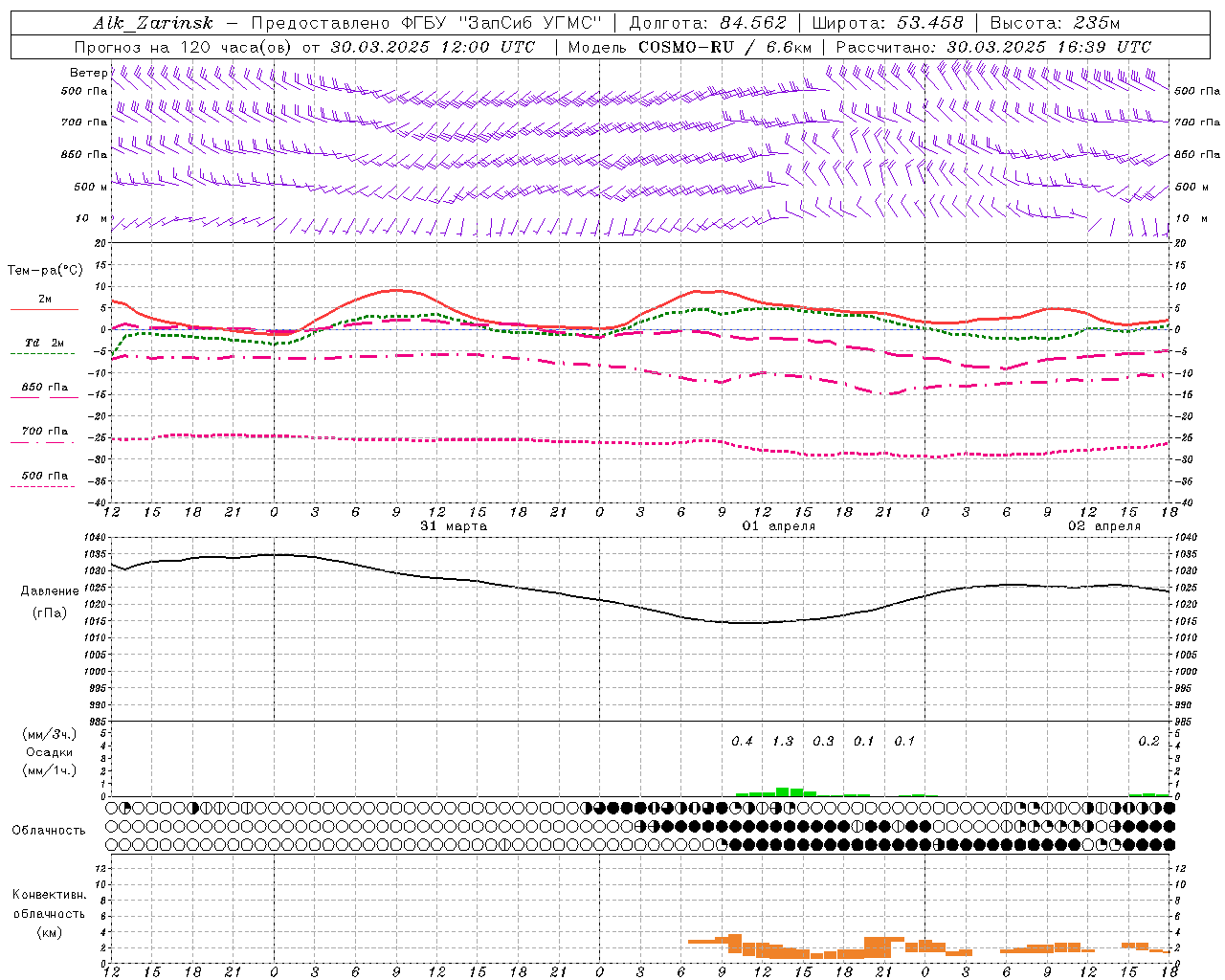Click the Широта: 53.458 value
Image resolution: width=1225 pixels, height=980 pixels.
pyautogui.click(x=887, y=23)
